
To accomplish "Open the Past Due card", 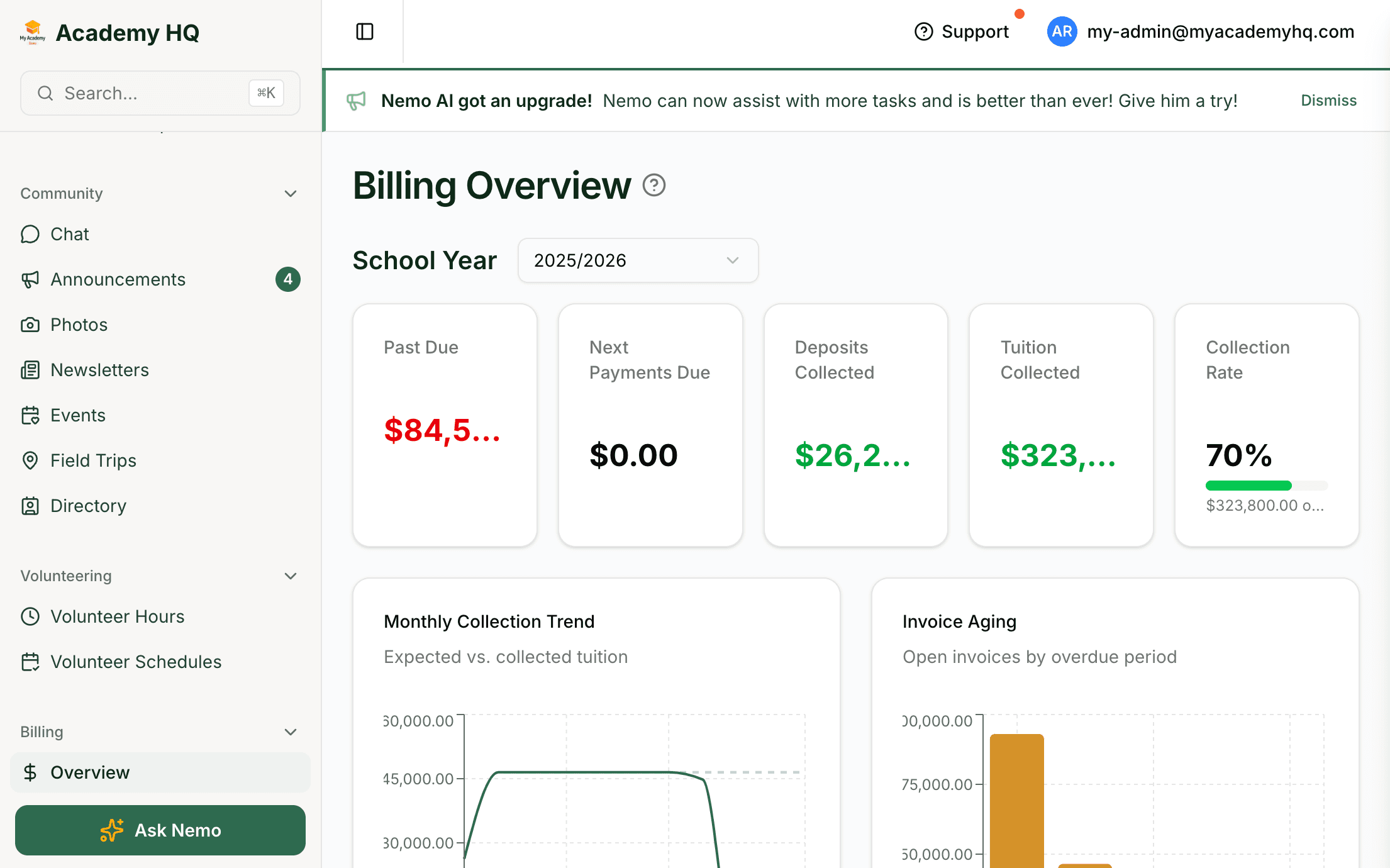I will coord(445,425).
